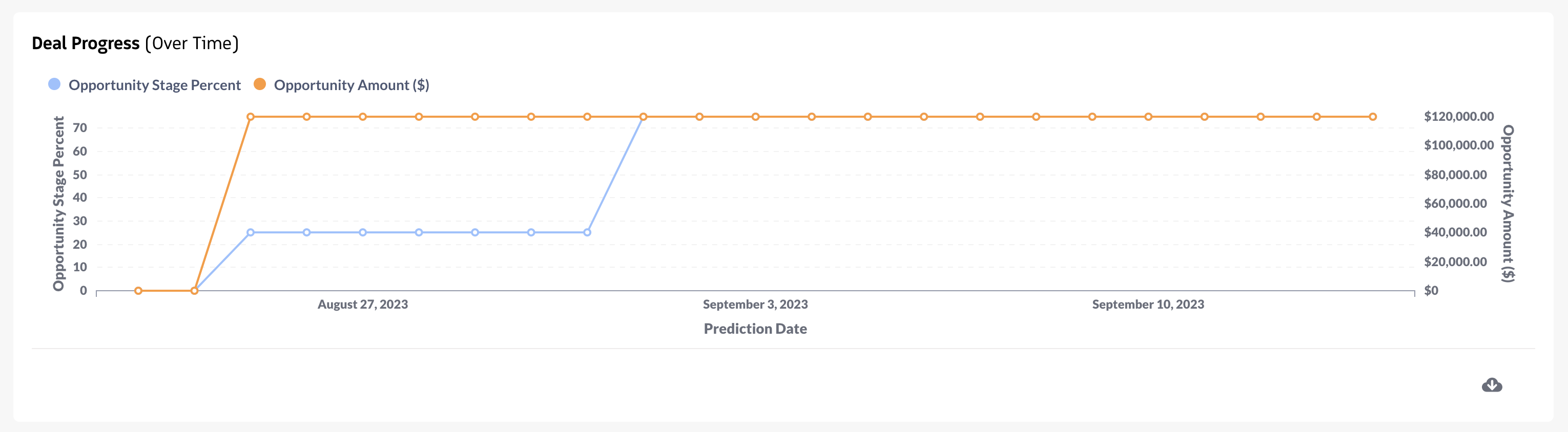This screenshot has height=432, width=1568.
Task: Toggle the Opportunity Stage Percent legend label
Action: pyautogui.click(x=155, y=85)
